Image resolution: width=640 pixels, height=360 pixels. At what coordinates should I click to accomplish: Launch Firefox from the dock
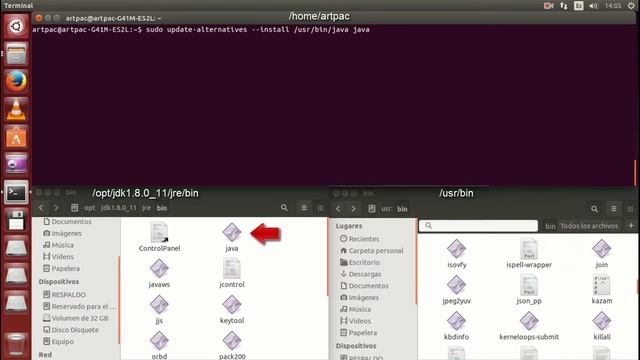16,81
